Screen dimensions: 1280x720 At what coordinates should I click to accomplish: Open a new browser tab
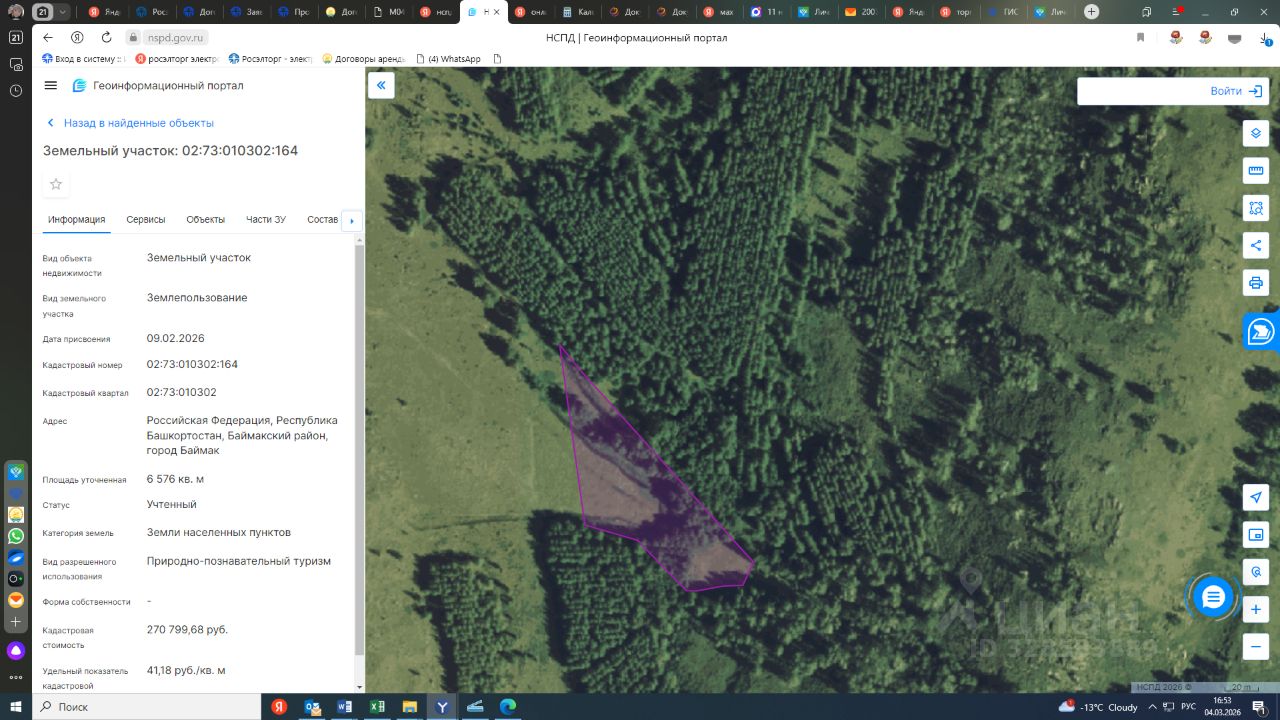click(x=1091, y=12)
